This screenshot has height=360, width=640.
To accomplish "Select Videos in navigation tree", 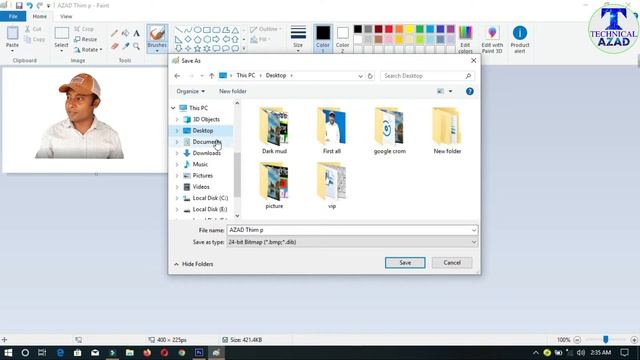I will (x=201, y=187).
